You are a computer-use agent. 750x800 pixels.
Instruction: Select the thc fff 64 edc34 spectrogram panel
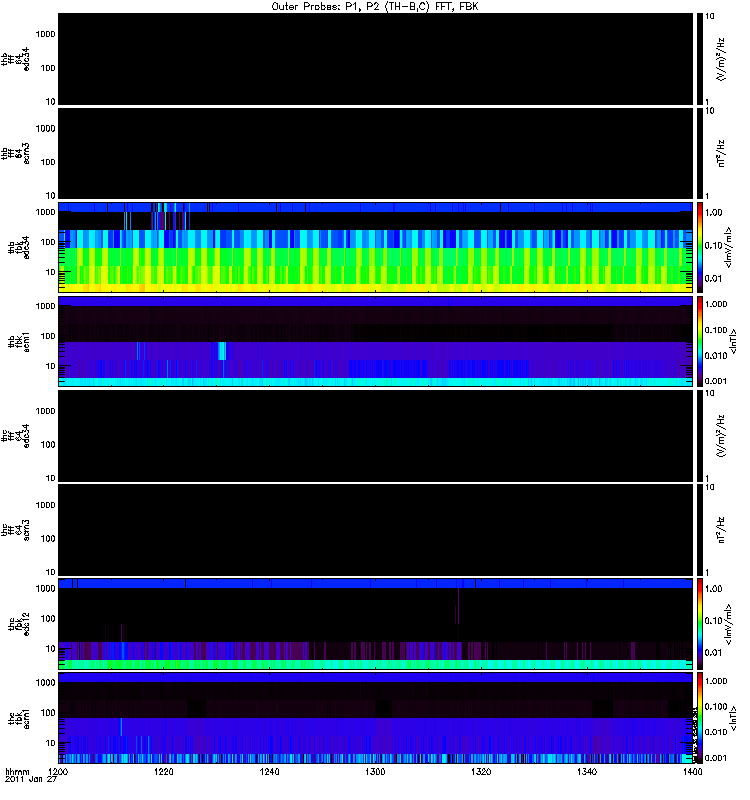[x=375, y=435]
